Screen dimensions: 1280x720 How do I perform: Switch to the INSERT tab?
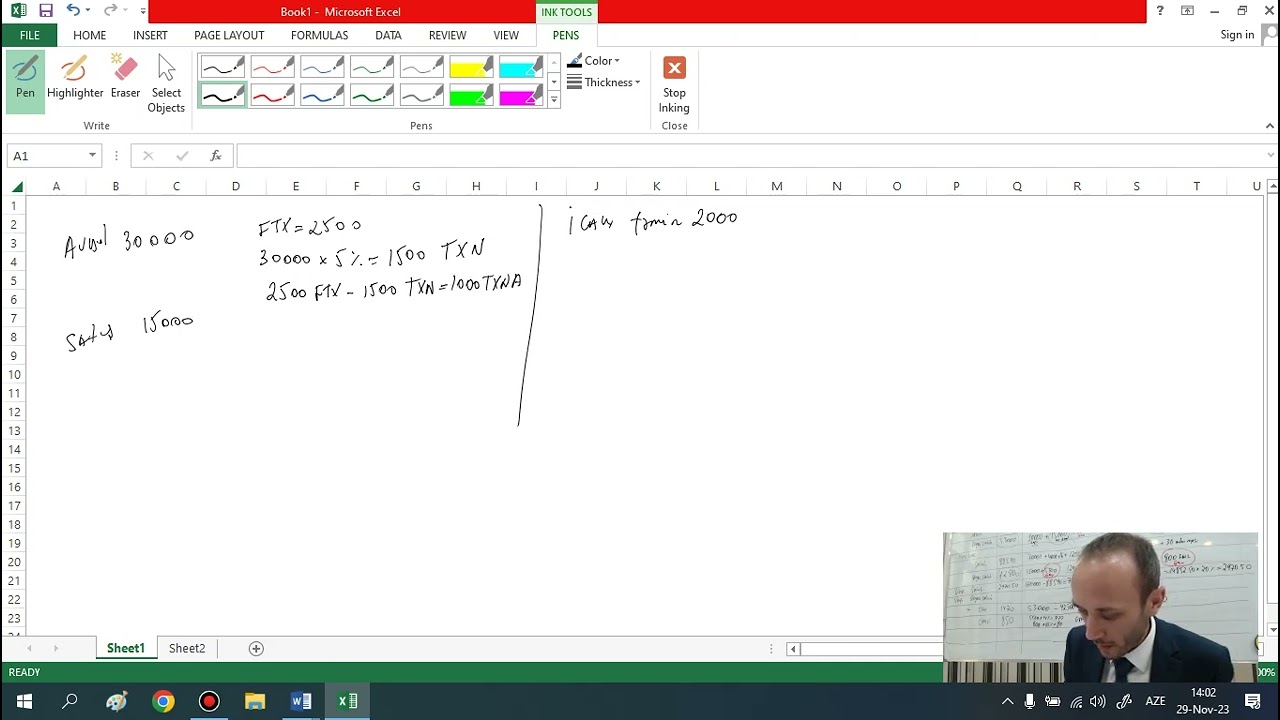coord(150,35)
